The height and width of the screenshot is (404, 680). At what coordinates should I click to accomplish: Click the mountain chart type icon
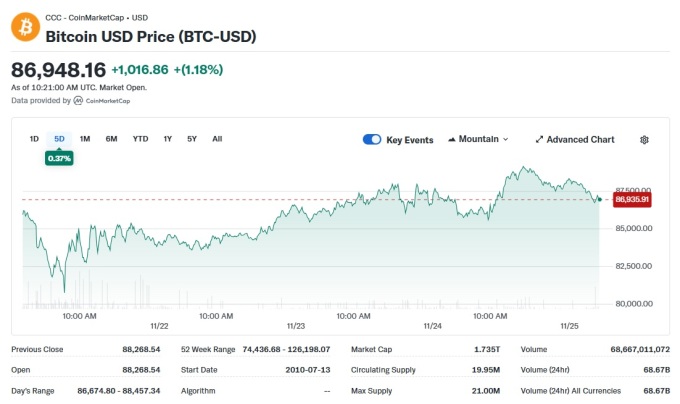pos(453,139)
